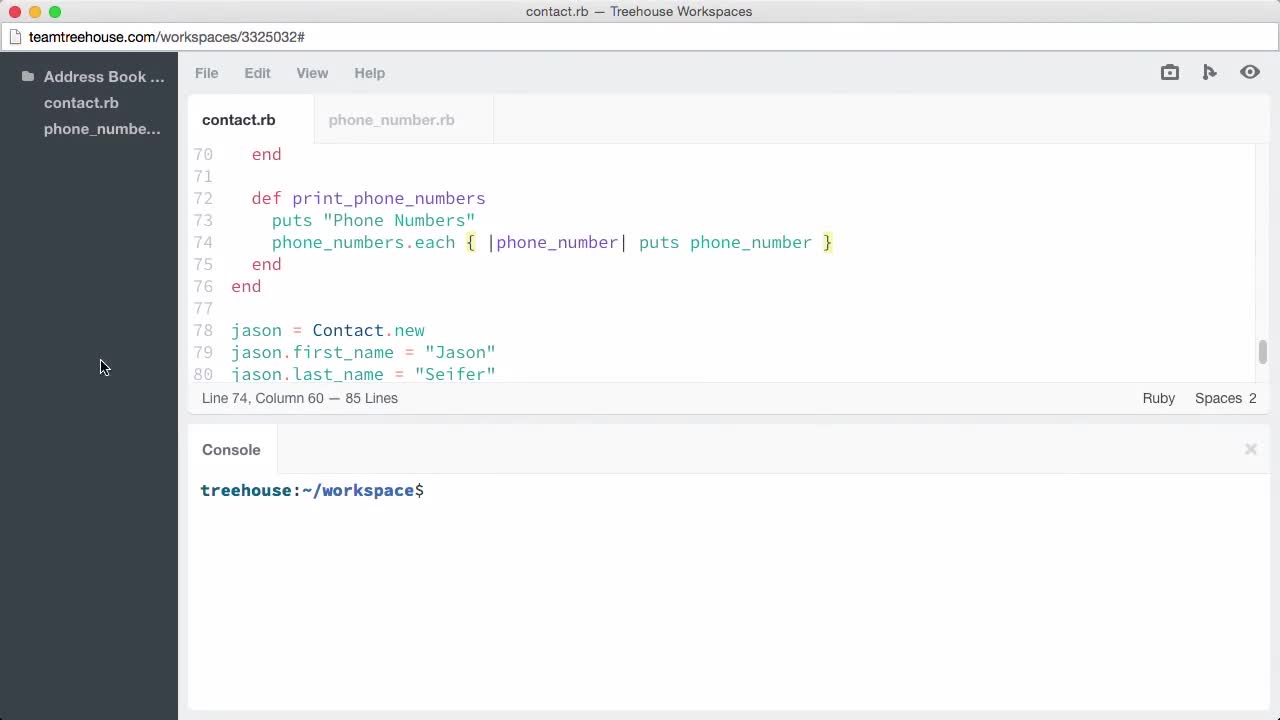Click the Console panel label
This screenshot has width=1280, height=720.
pos(231,450)
